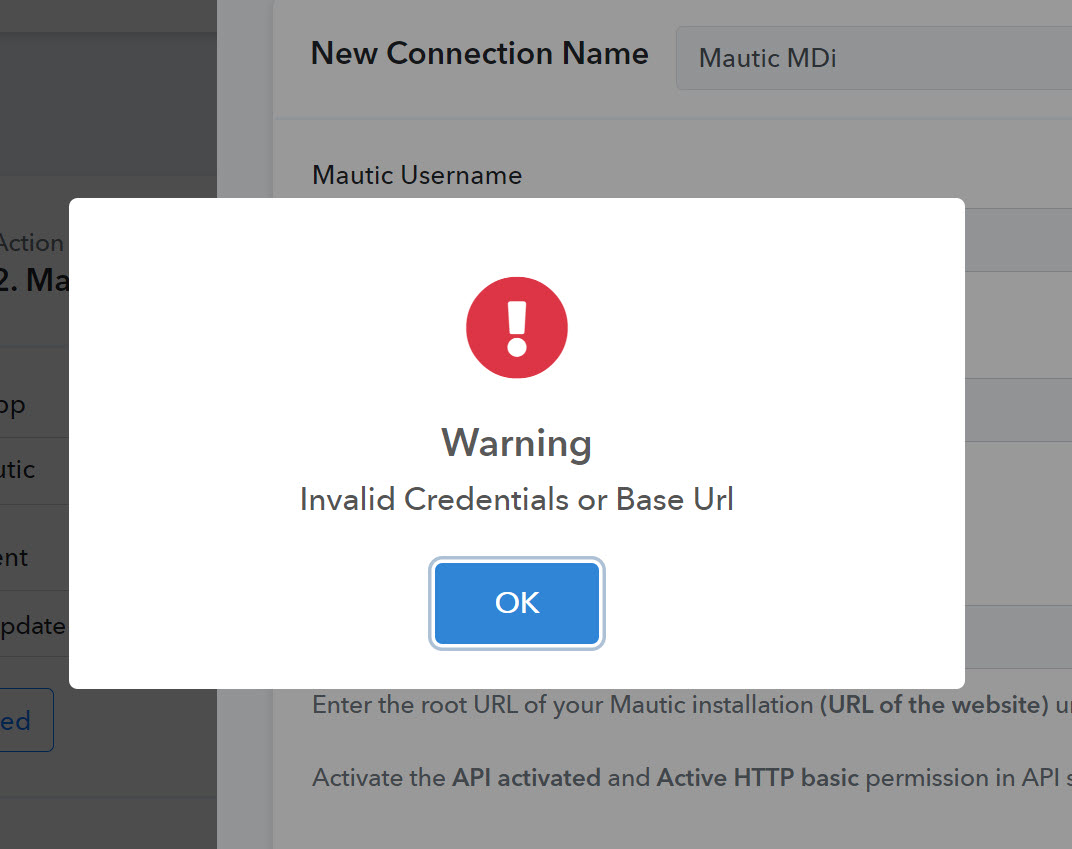
Task: Click the bold 'URL of the website' text
Action: tap(935, 704)
